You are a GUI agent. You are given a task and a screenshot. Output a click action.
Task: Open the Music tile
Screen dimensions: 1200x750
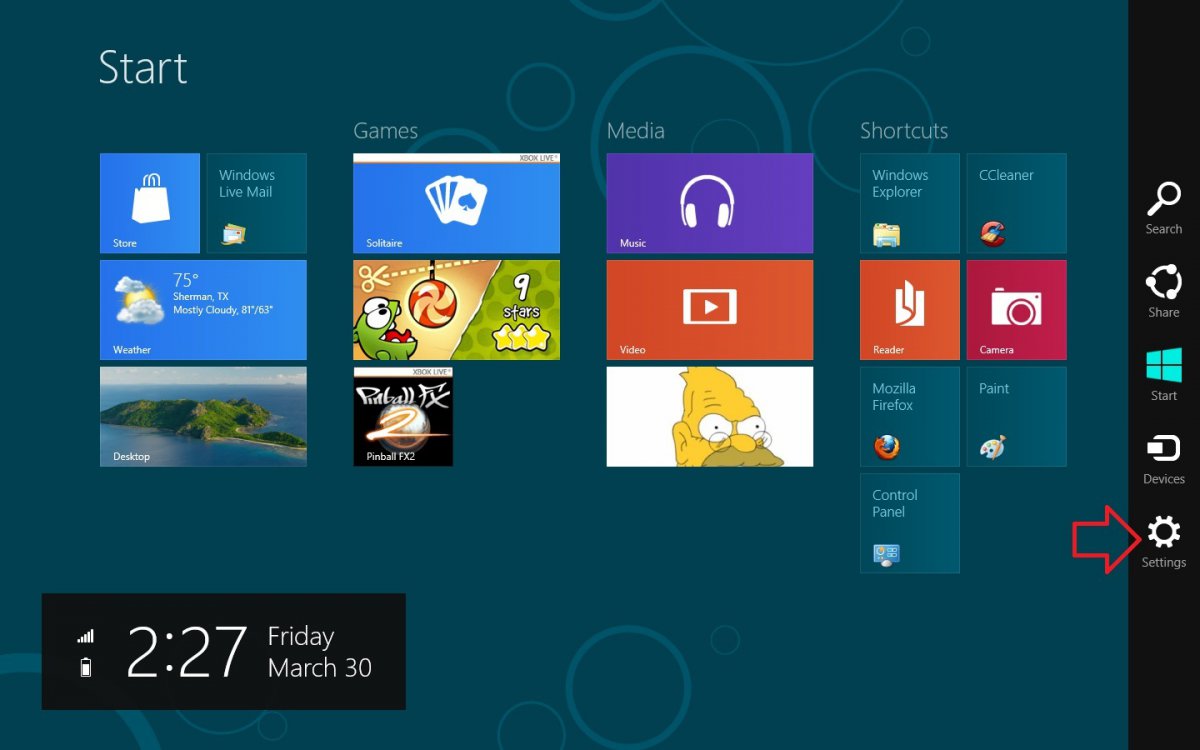(x=710, y=203)
